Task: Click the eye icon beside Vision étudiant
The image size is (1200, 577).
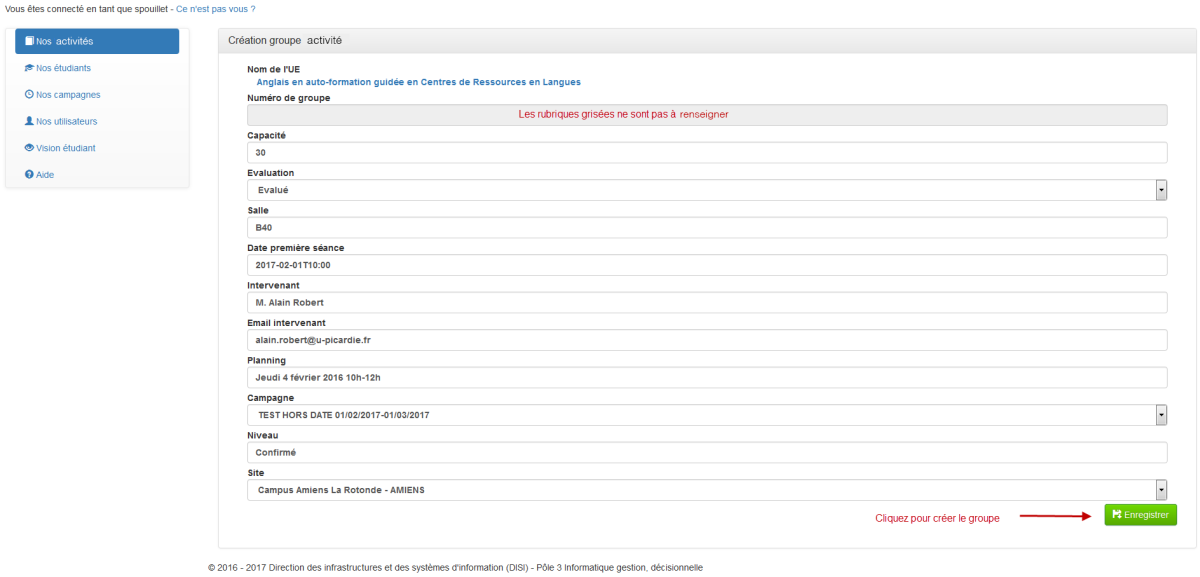Action: pos(29,148)
